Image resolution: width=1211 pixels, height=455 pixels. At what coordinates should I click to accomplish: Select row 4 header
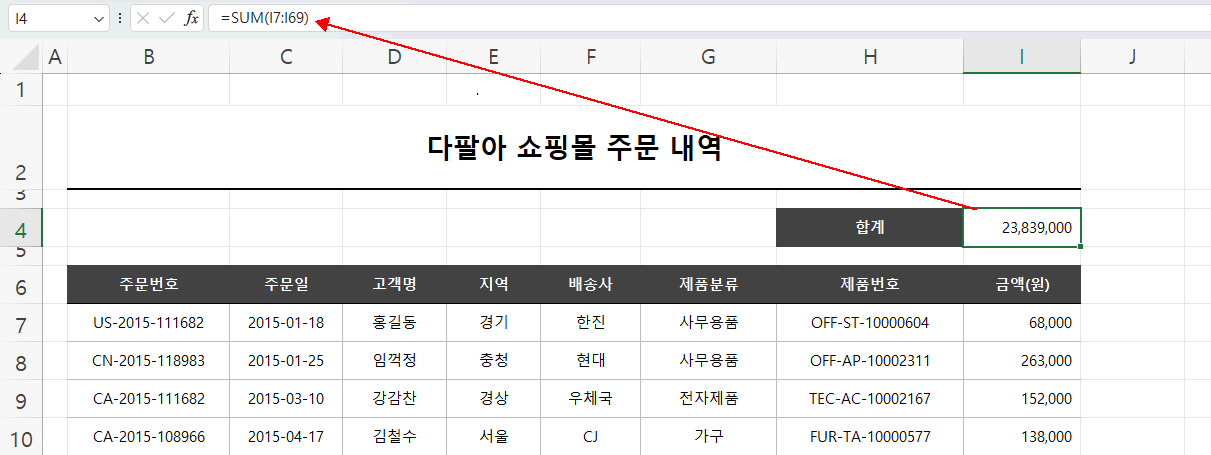point(22,228)
